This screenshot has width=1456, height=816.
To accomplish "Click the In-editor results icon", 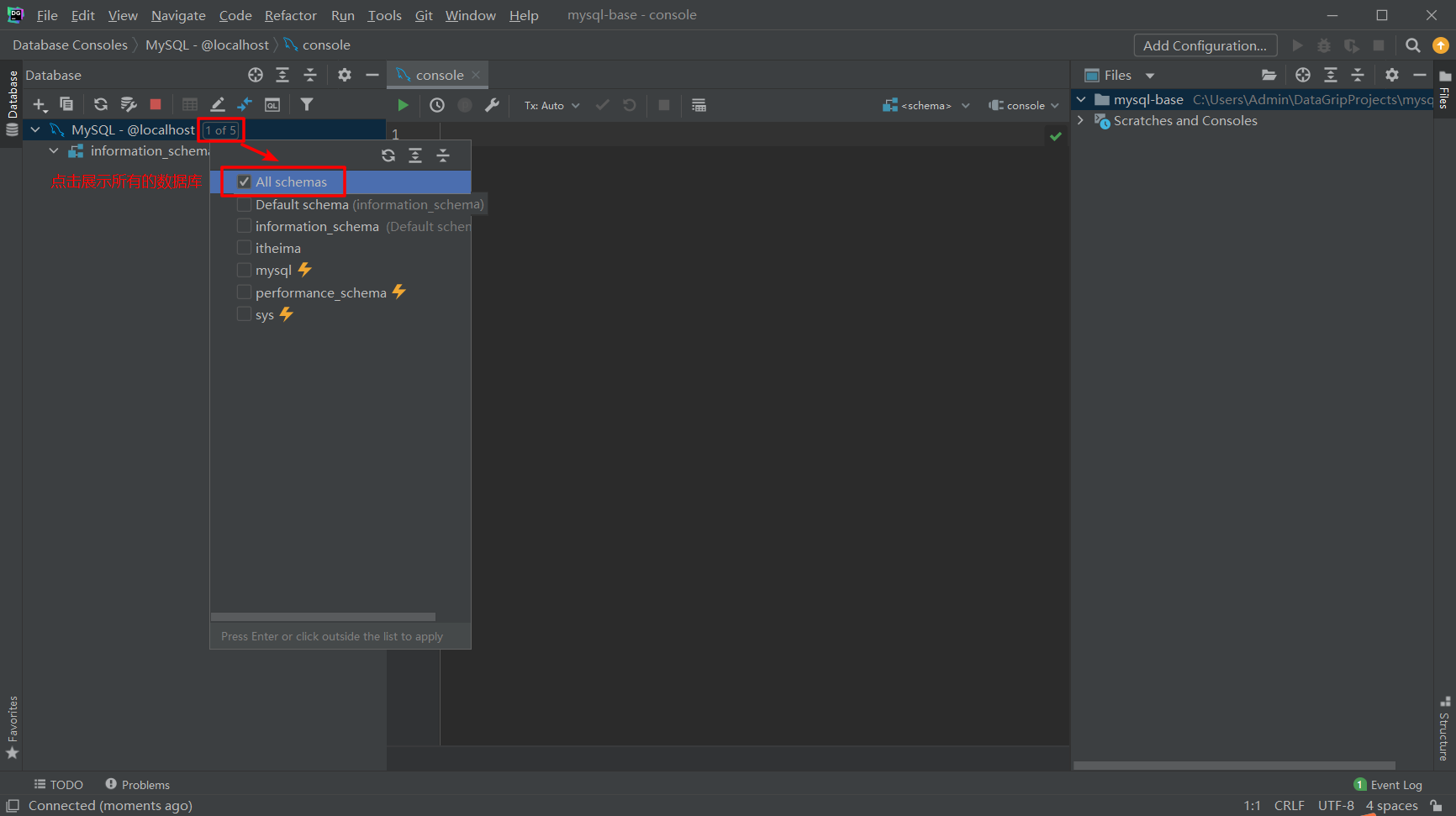I will 699,105.
